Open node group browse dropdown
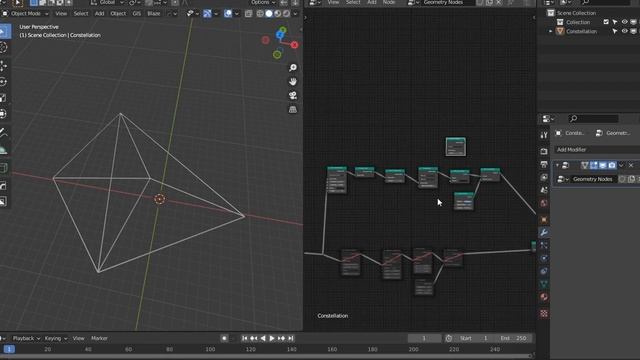Image resolution: width=640 pixels, height=360 pixels. (x=563, y=179)
